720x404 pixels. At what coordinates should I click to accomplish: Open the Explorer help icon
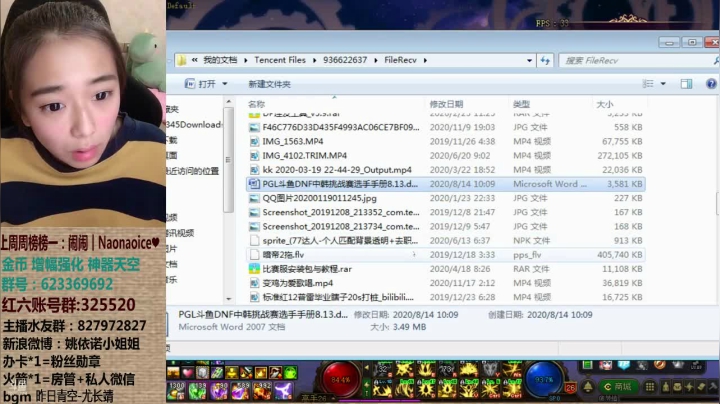711,84
